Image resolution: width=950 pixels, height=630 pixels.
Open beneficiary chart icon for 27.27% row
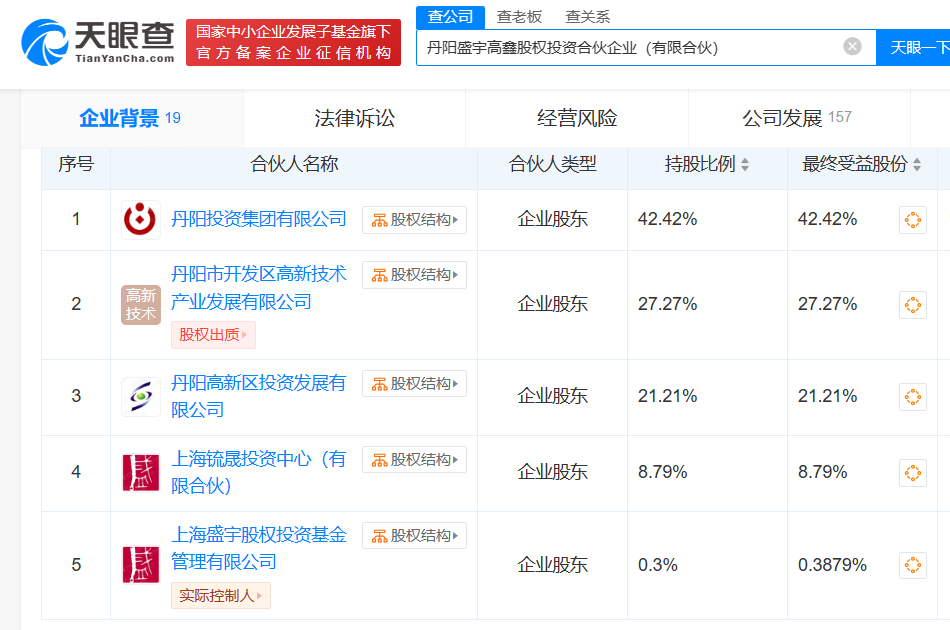pos(912,305)
